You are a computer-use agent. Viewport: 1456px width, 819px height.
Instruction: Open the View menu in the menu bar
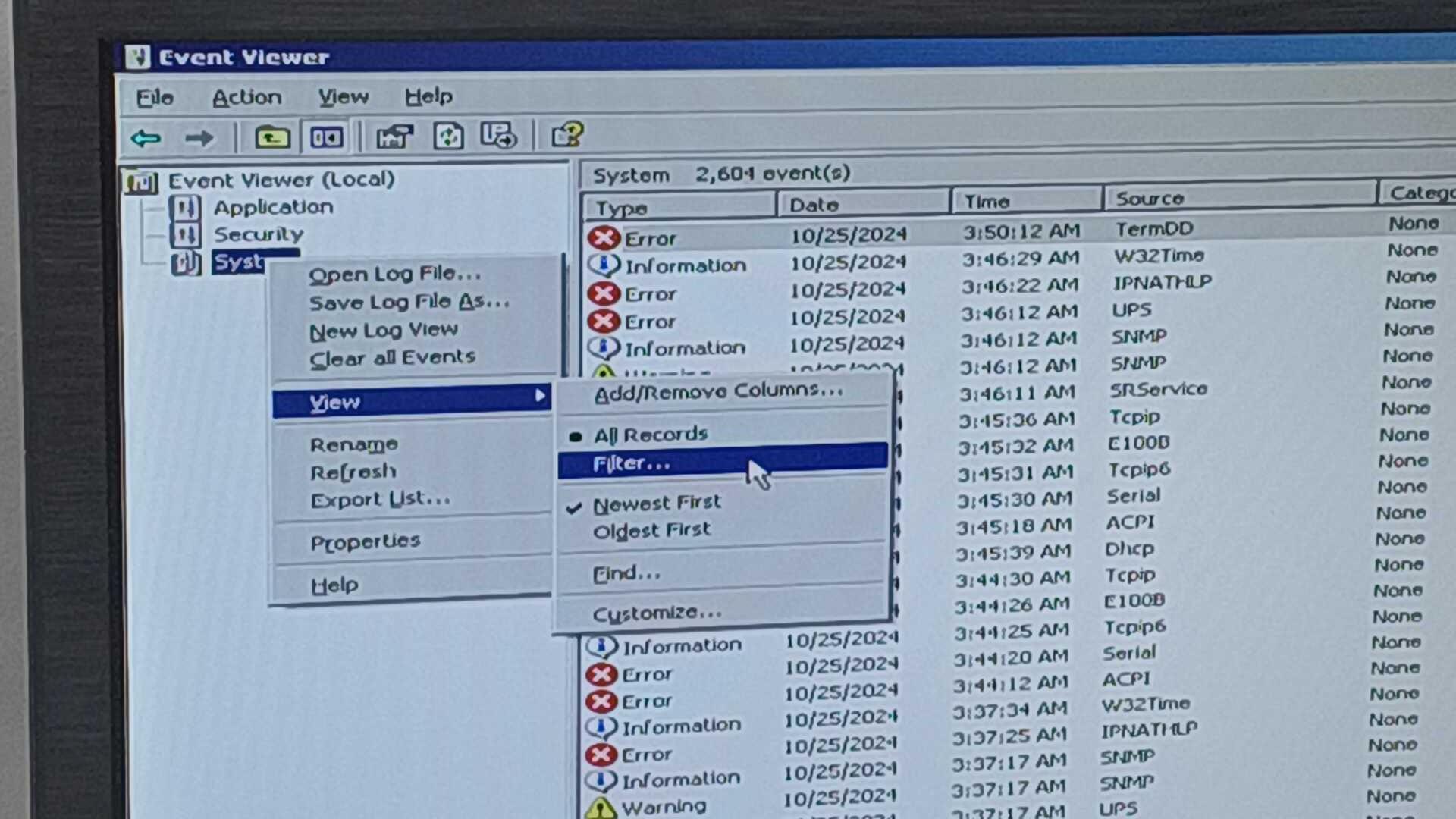(x=344, y=96)
